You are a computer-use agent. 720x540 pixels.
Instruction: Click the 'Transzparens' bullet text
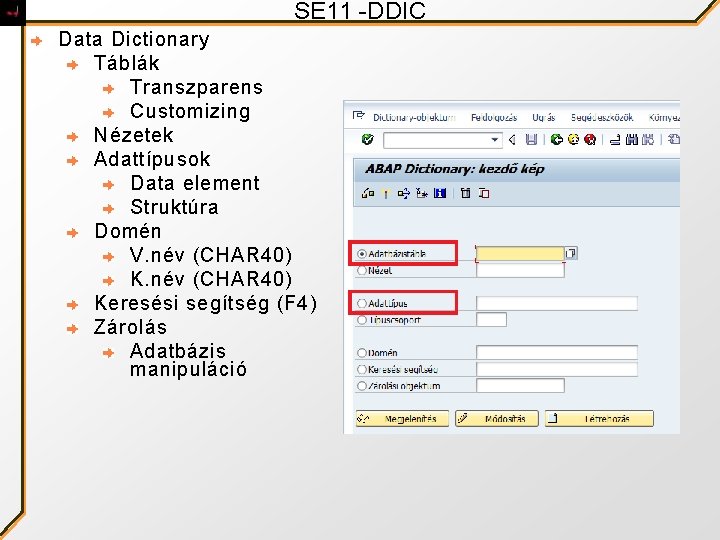[197, 87]
